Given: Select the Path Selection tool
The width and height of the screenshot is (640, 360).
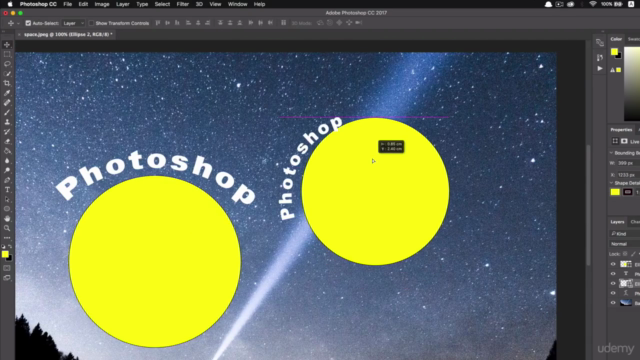Looking at the screenshot, I should click(x=7, y=200).
